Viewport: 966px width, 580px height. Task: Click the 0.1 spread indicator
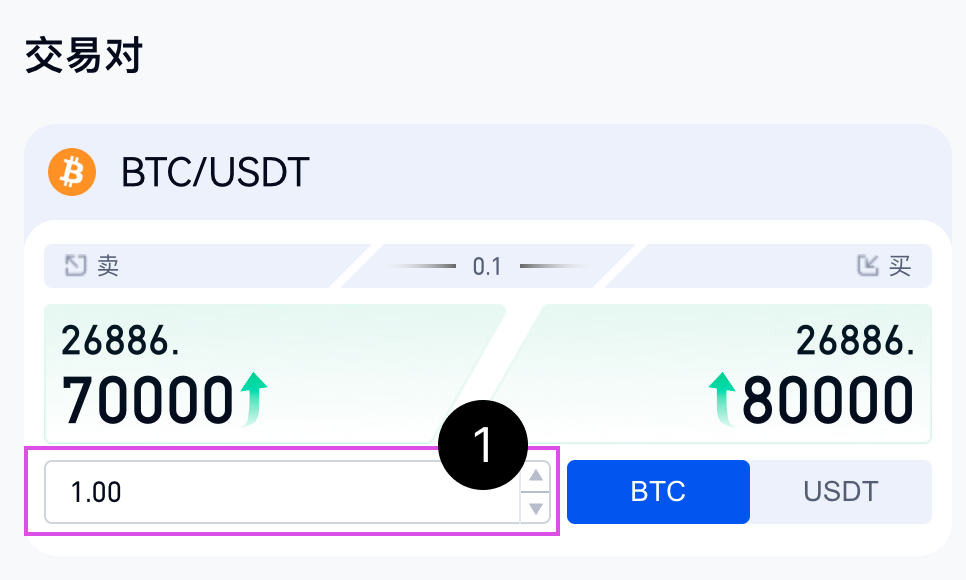(x=487, y=266)
